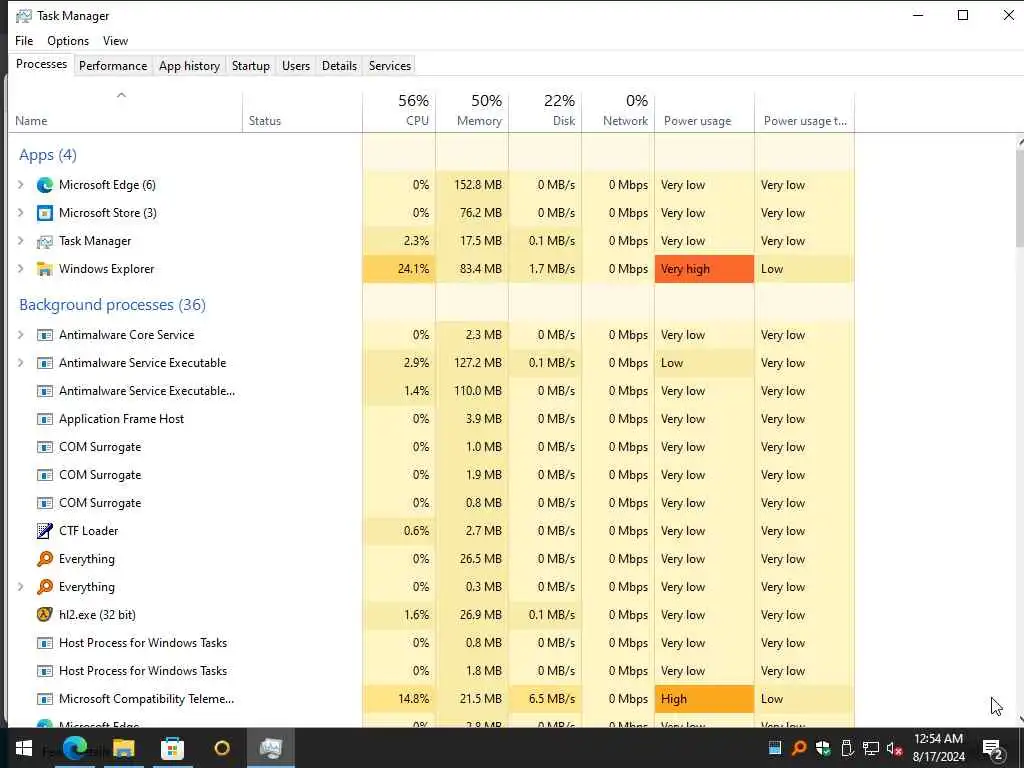Expand the Antimalware Core Service entry
The width and height of the screenshot is (1024, 768).
[x=20, y=335]
